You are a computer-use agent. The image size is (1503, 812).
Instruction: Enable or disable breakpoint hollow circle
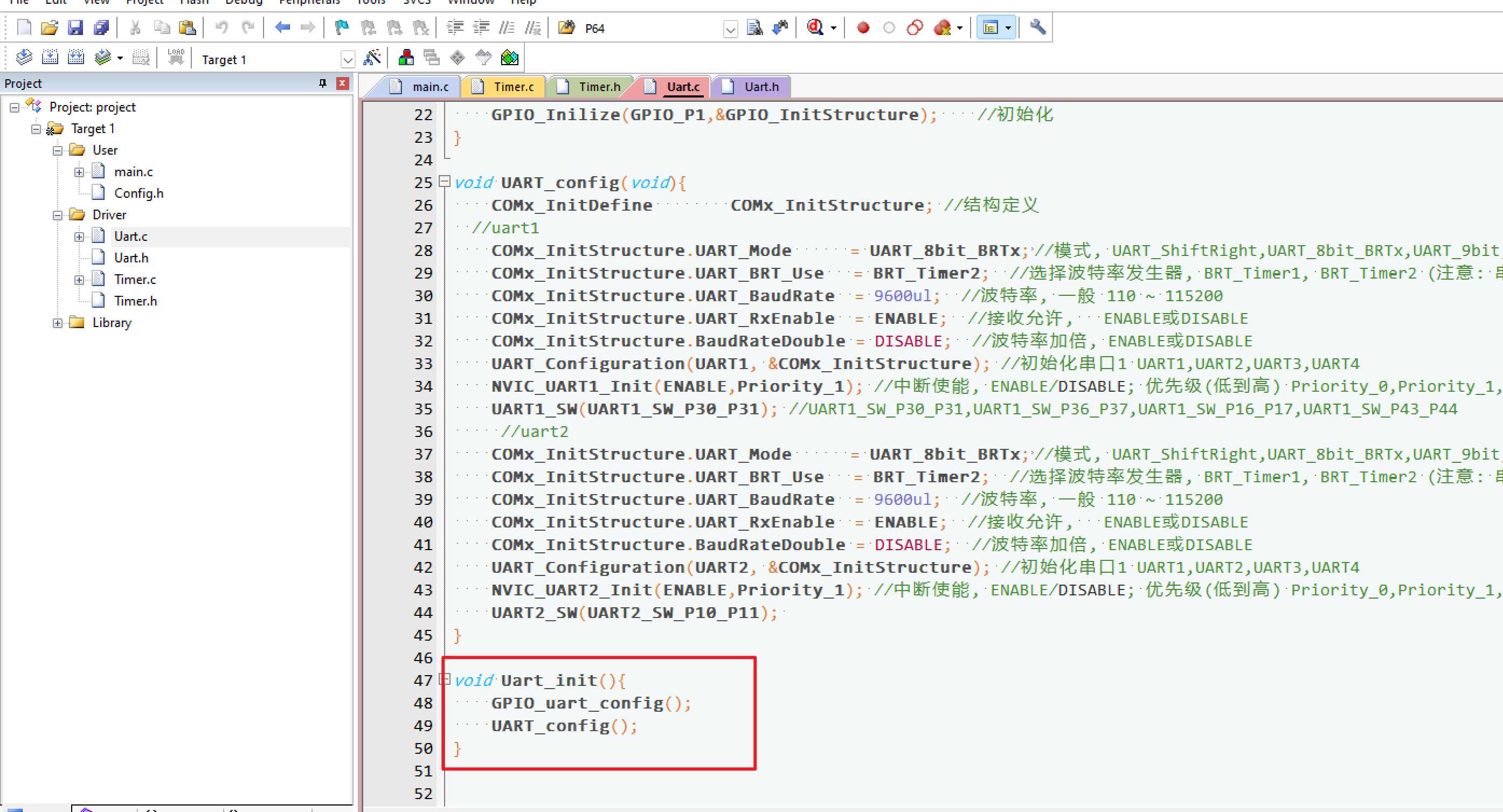(x=889, y=27)
